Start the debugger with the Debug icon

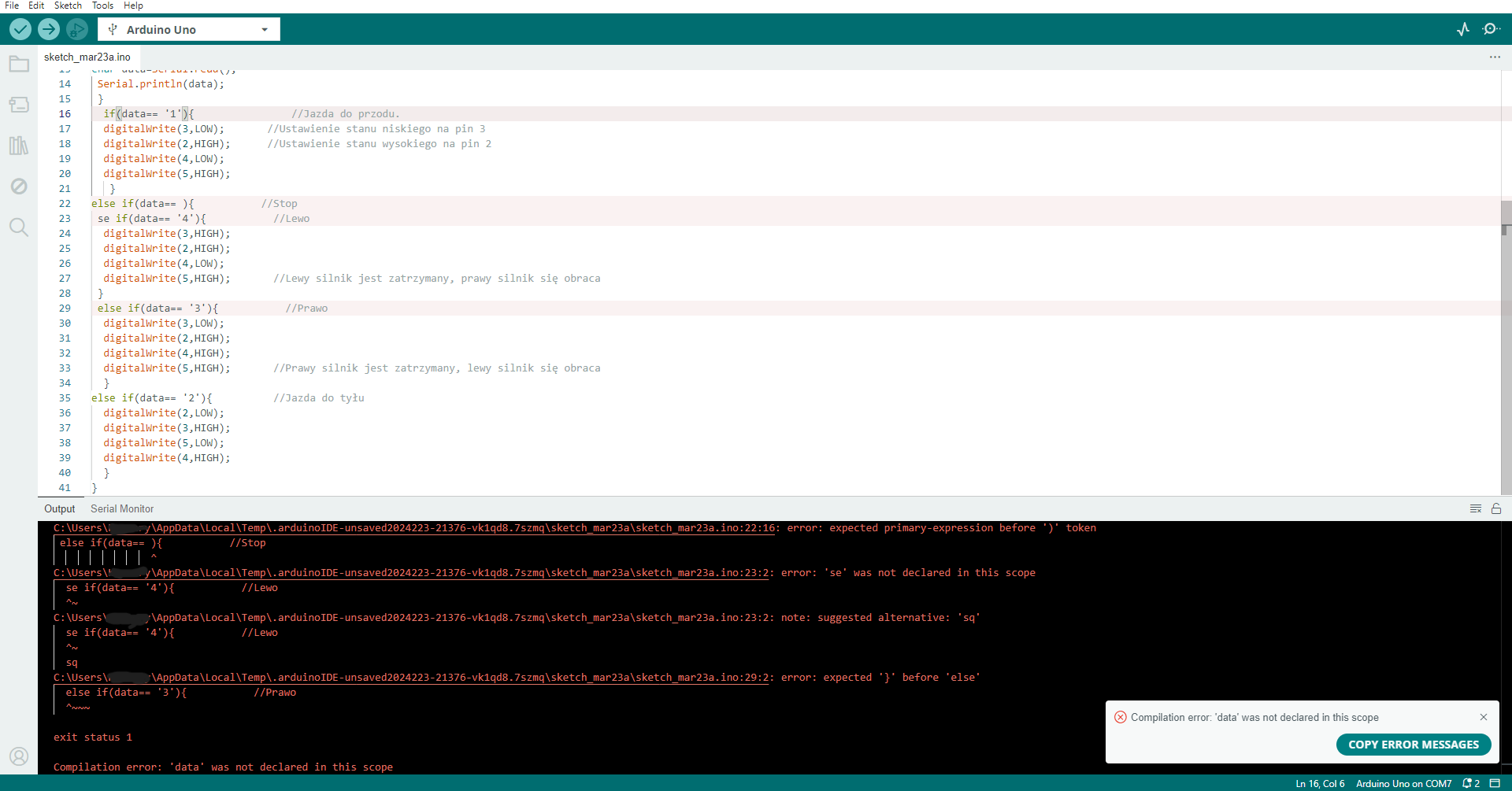(76, 29)
